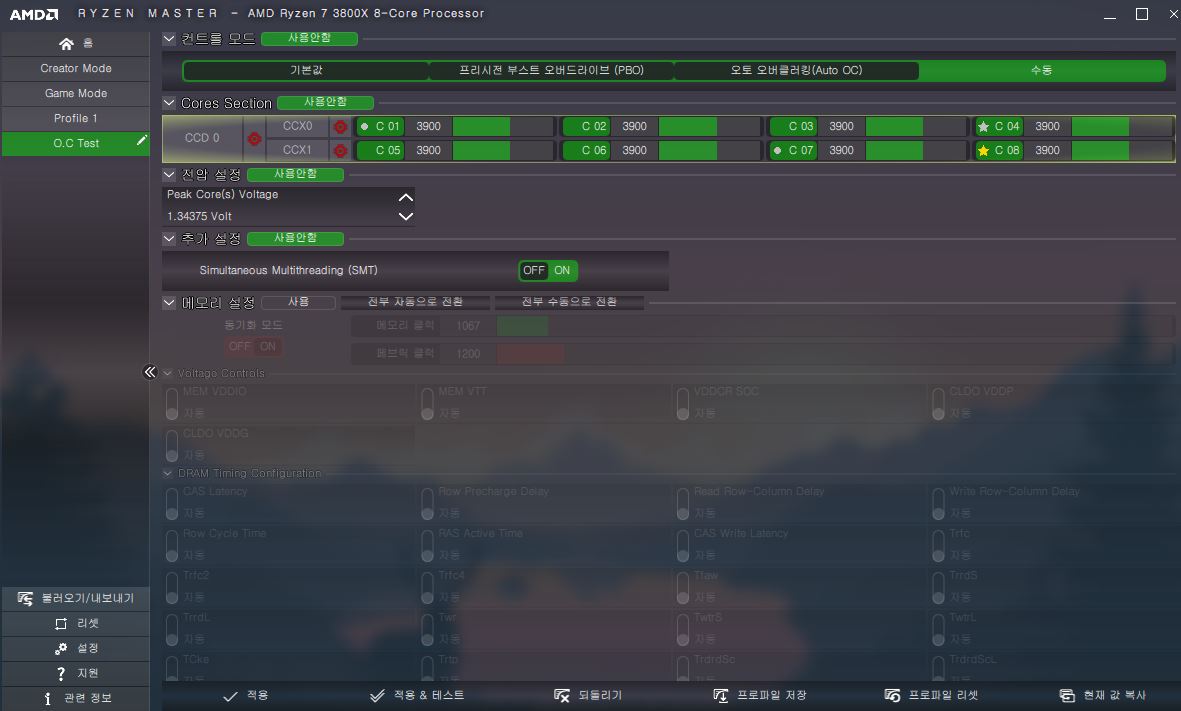This screenshot has width=1181, height=711.
Task: Toggle the sync mode (동기화 모드) OFF/ON switch
Action: (253, 346)
